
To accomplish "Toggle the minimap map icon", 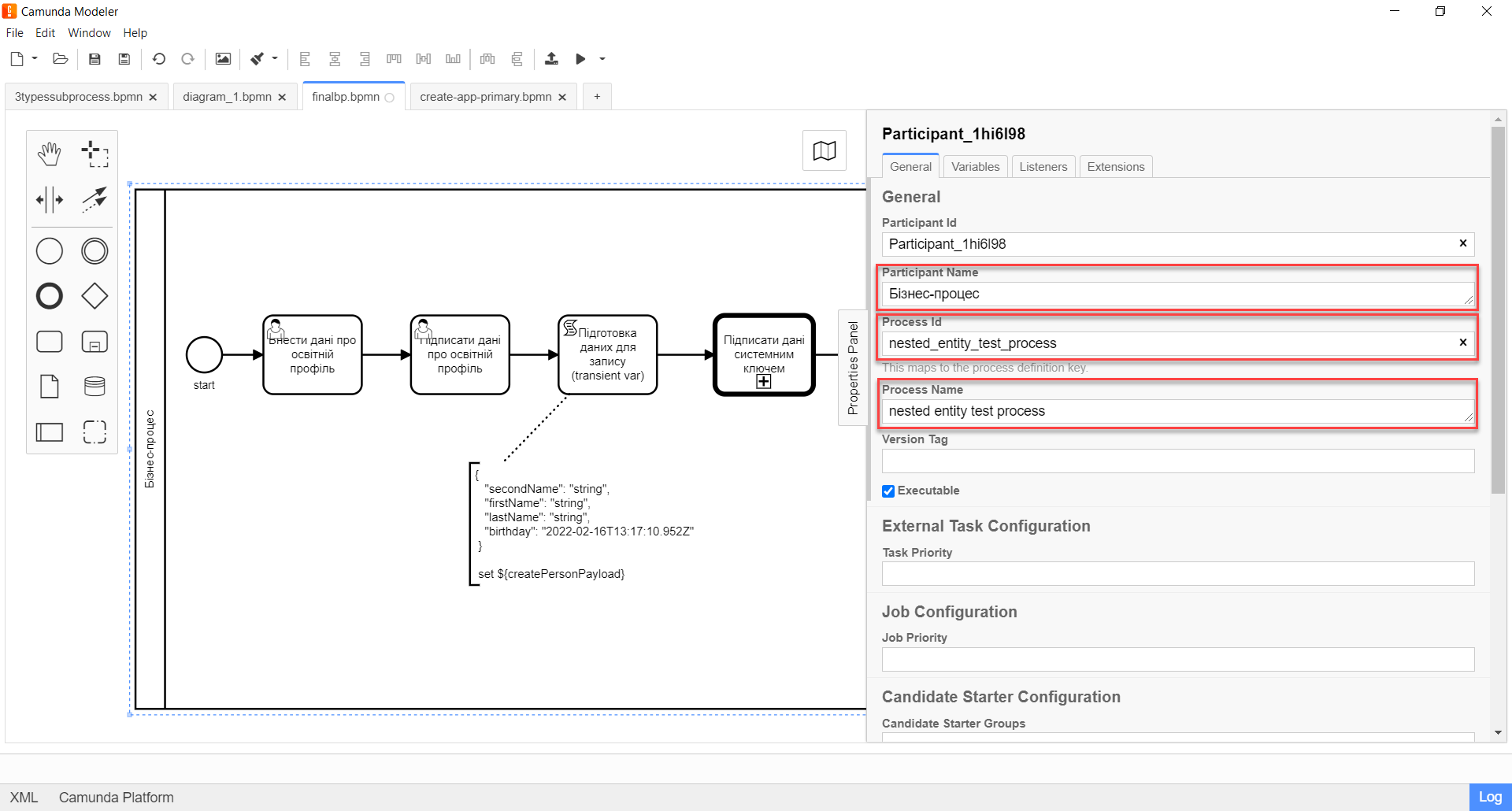I will (x=825, y=150).
